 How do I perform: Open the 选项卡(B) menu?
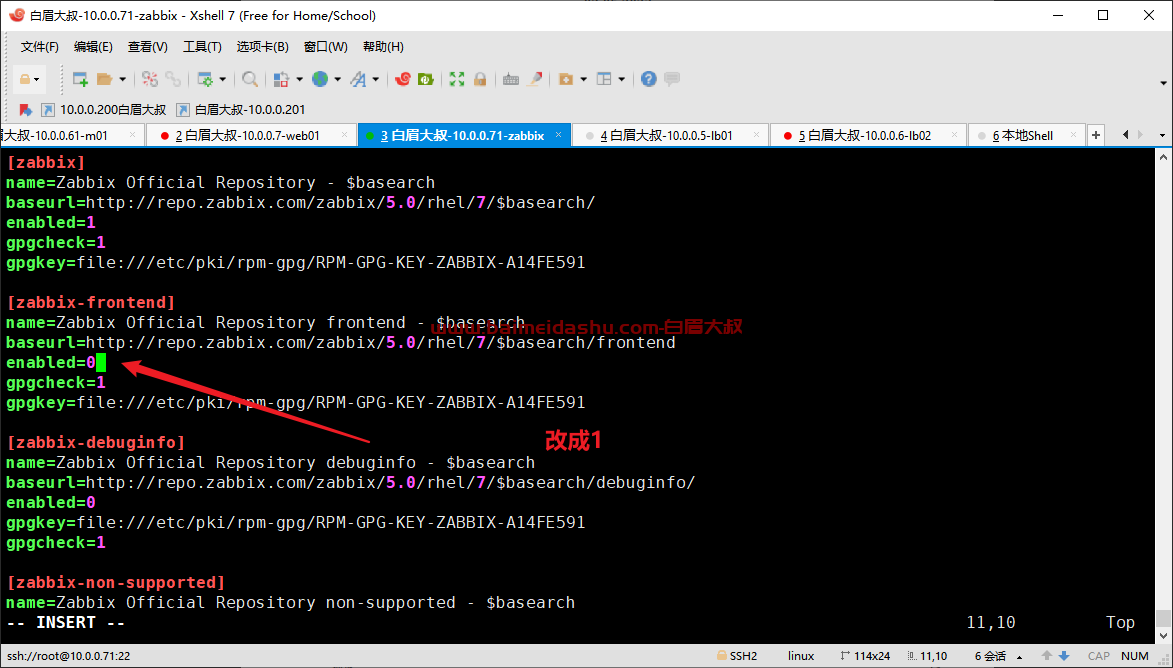pos(263,46)
